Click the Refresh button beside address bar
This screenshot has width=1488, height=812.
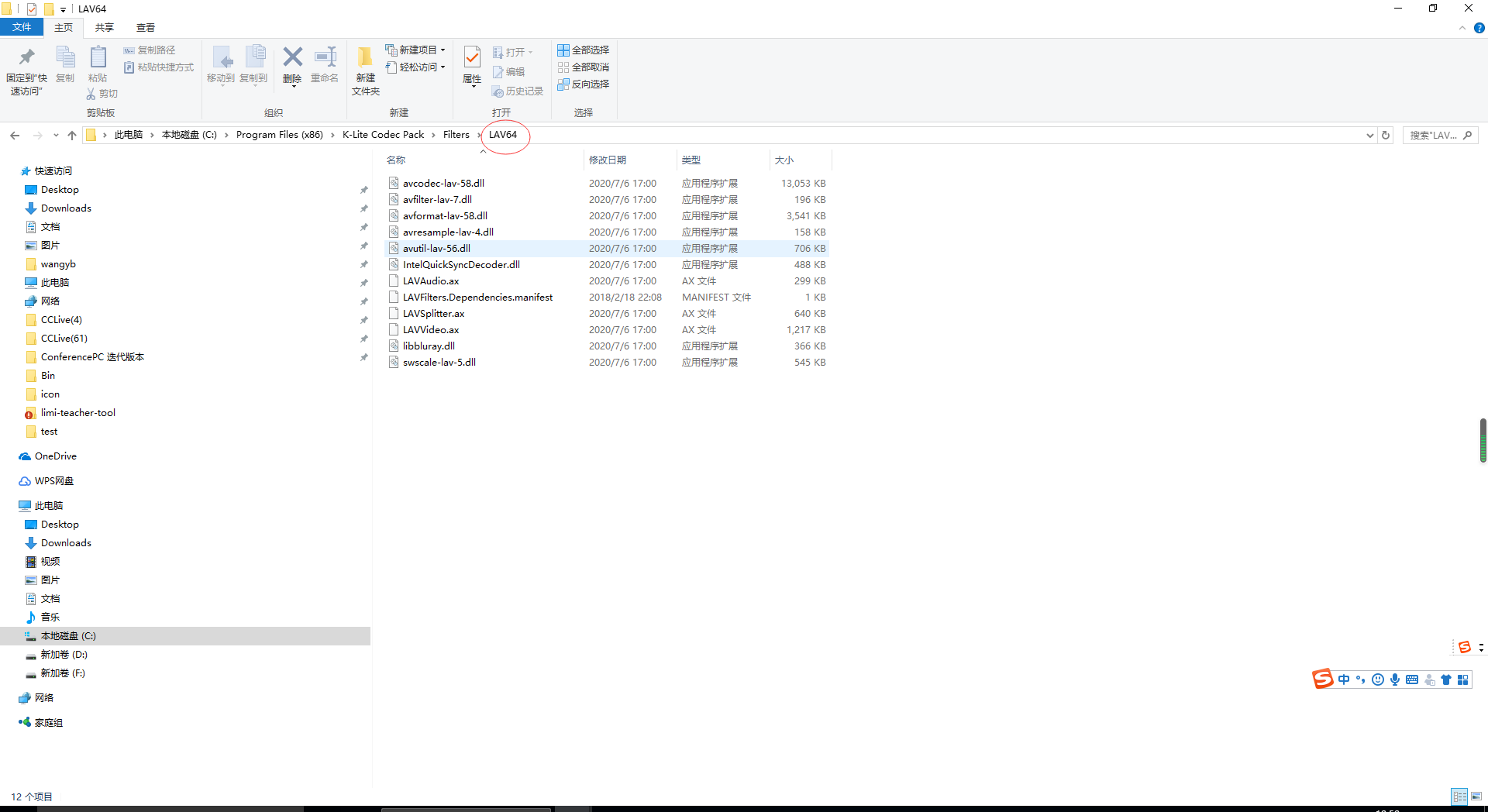click(1386, 135)
